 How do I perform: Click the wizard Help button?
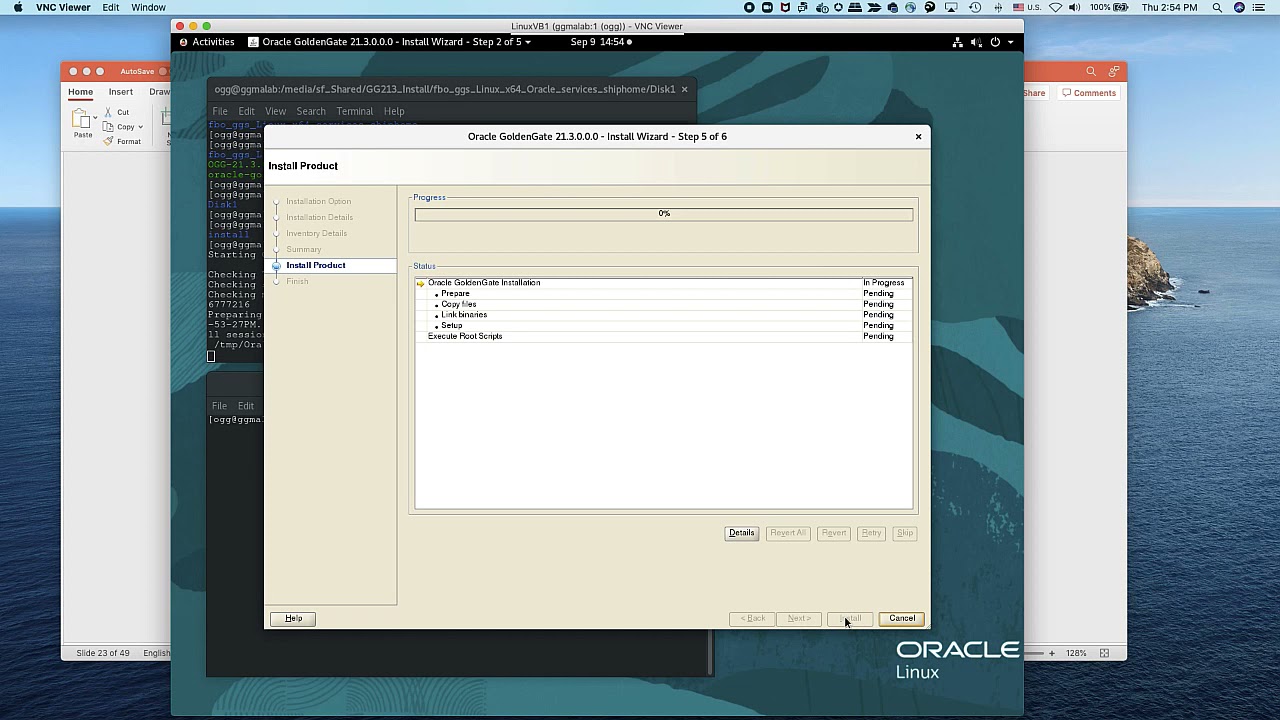293,618
